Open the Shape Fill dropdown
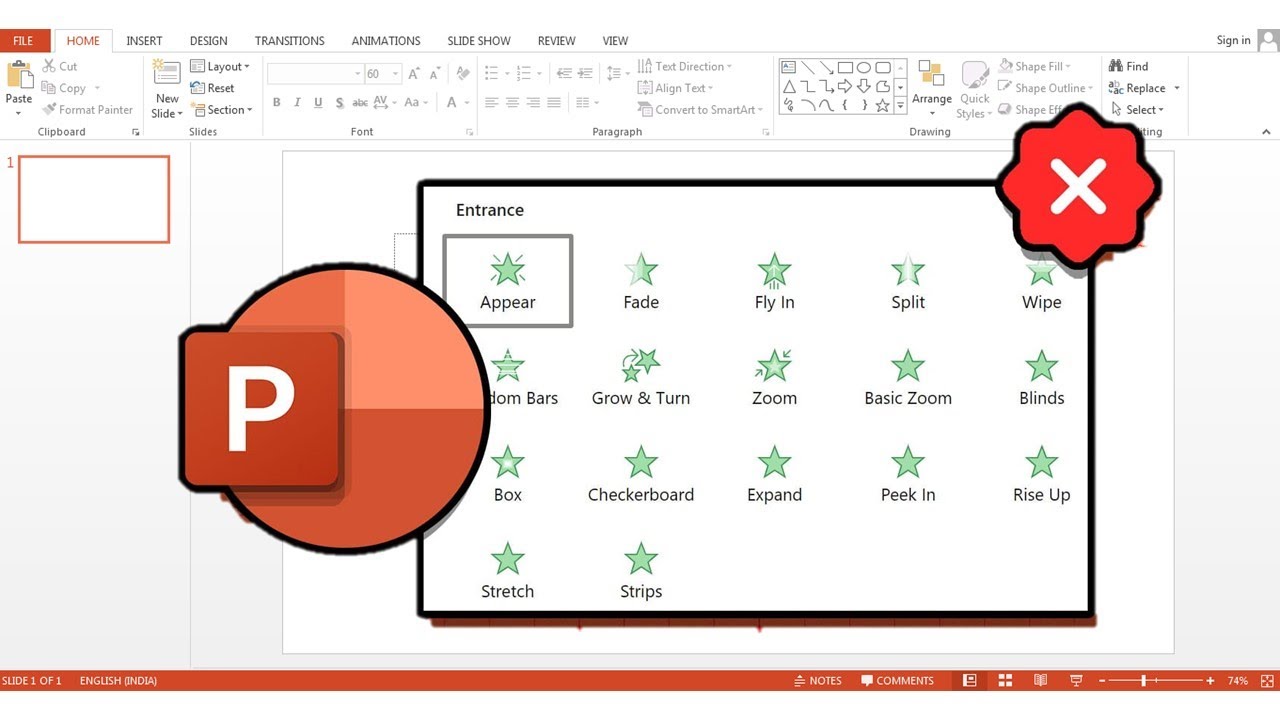 click(x=1035, y=66)
